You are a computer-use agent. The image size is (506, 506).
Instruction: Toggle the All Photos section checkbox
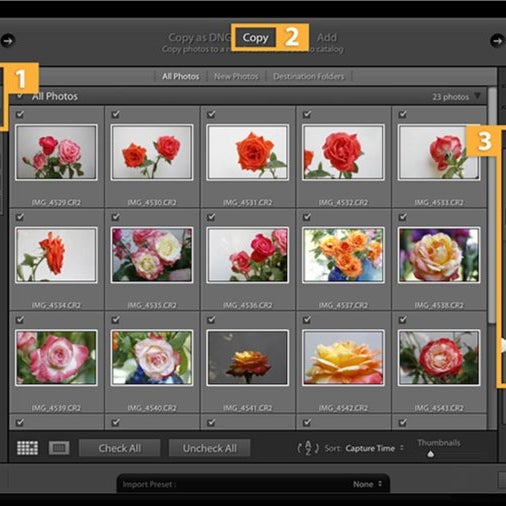pyautogui.click(x=20, y=96)
